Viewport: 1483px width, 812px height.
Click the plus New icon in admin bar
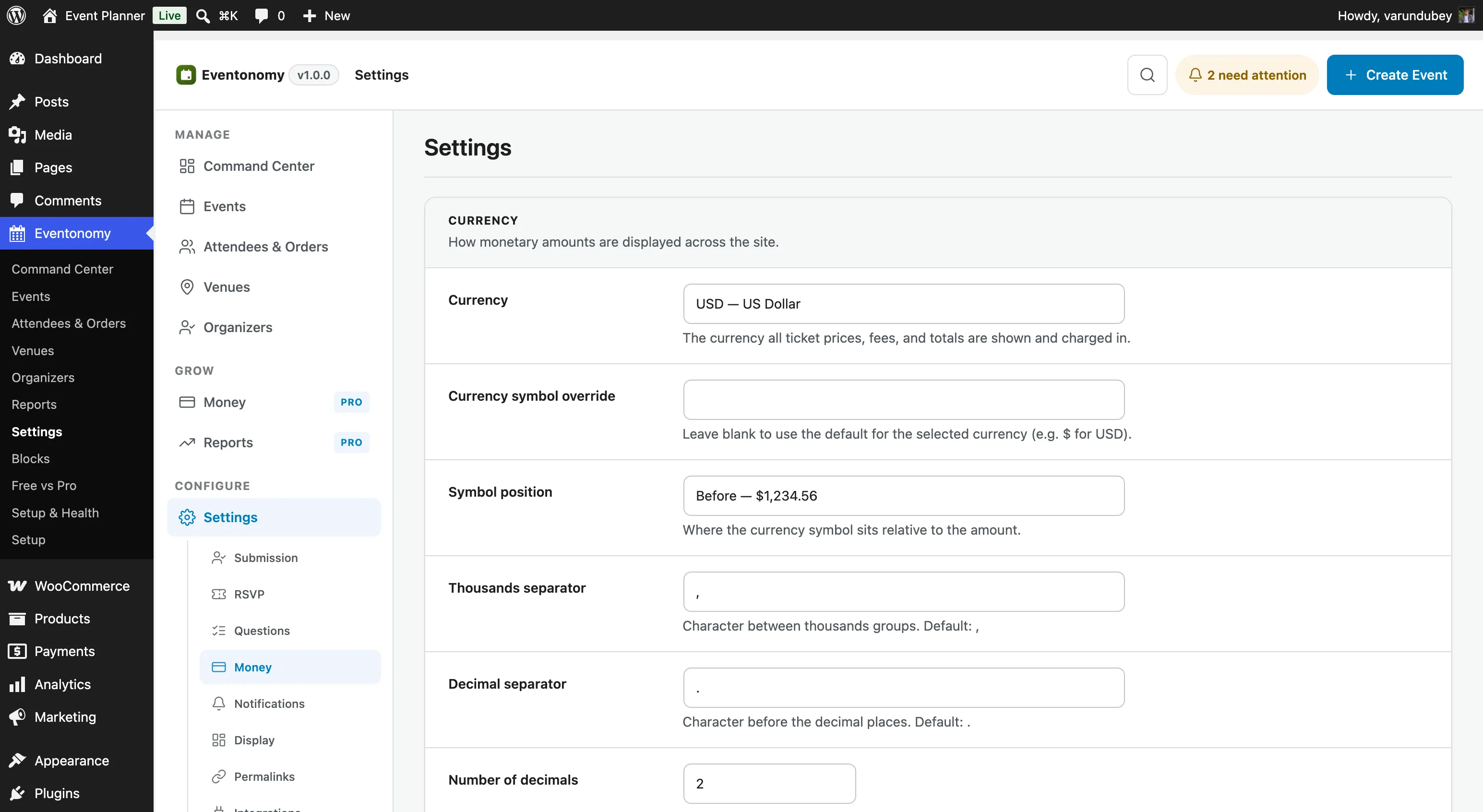point(309,15)
